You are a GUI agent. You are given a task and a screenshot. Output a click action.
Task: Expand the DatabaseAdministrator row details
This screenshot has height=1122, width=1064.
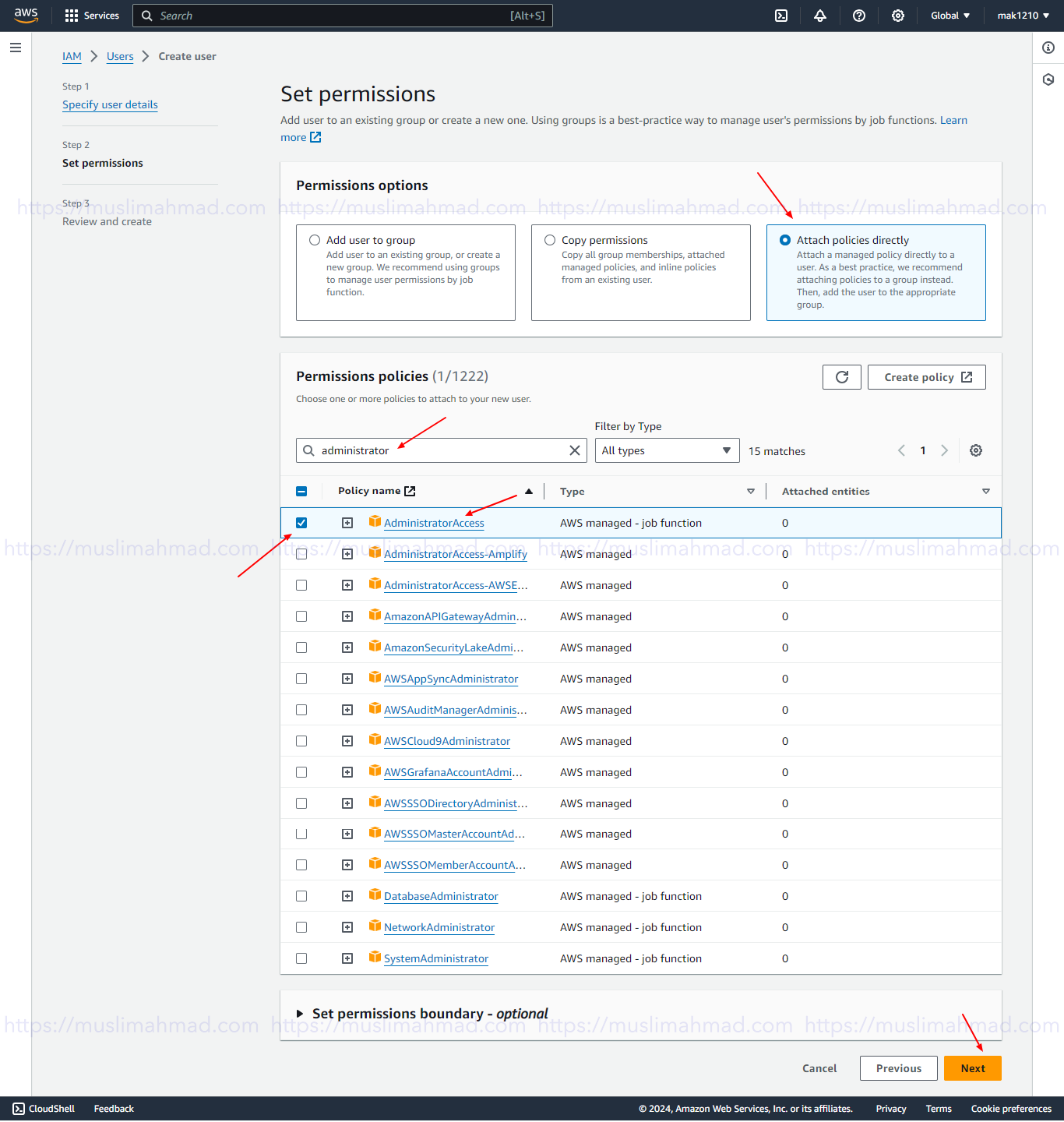pos(347,897)
